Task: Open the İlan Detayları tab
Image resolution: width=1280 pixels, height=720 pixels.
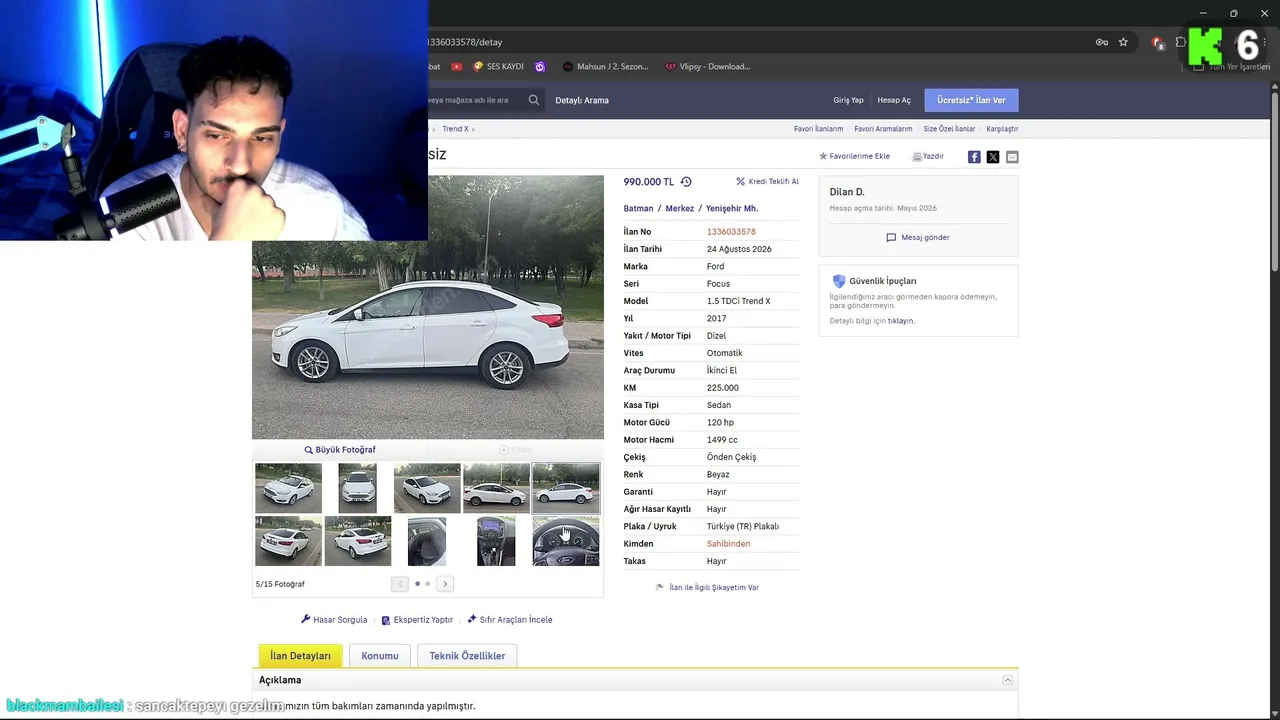Action: click(x=300, y=656)
